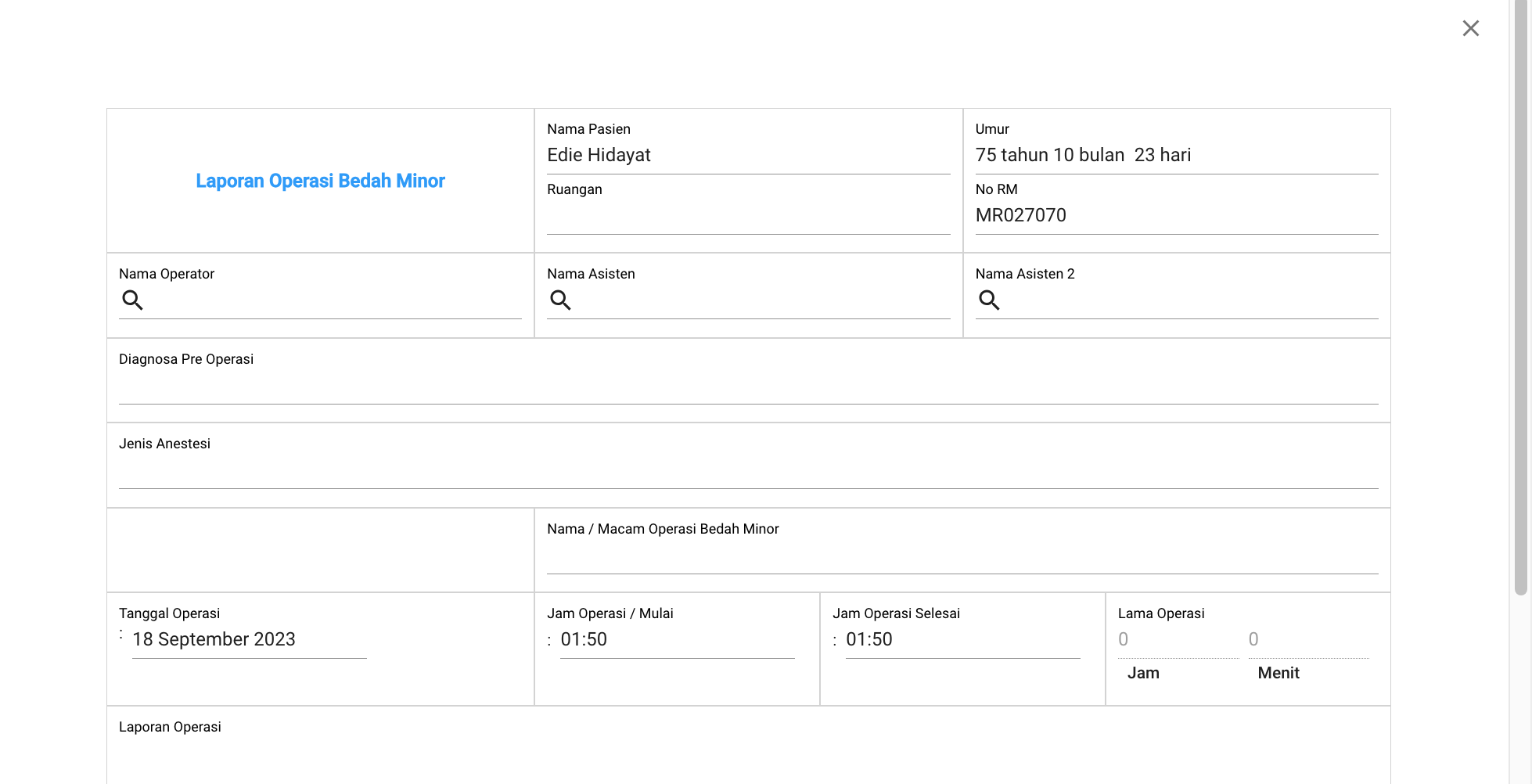Click the Lama Operasi Menit number field
The width and height of the screenshot is (1532, 784).
click(x=1308, y=640)
